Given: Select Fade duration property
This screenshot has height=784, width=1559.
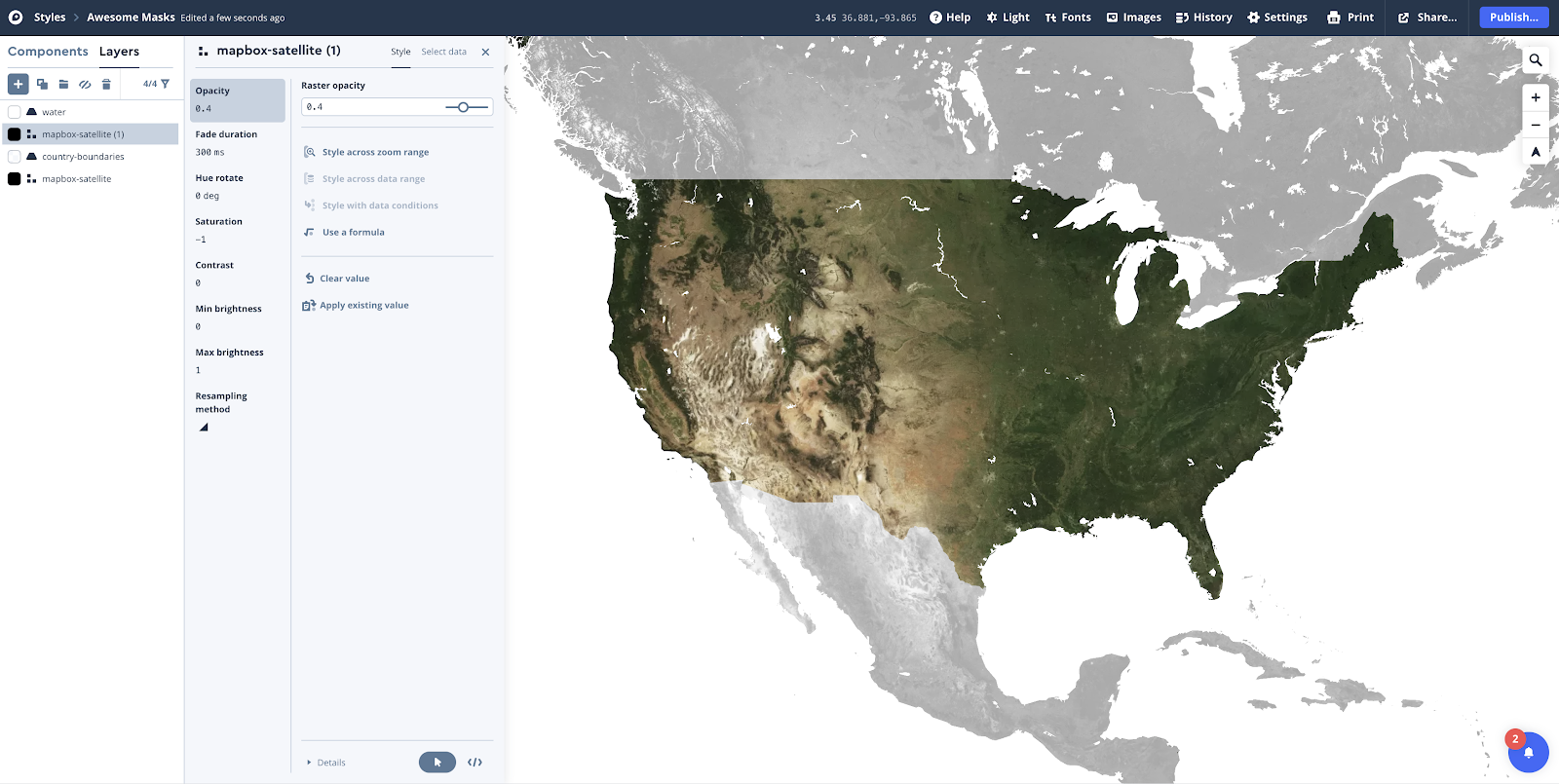Looking at the screenshot, I should coord(238,143).
